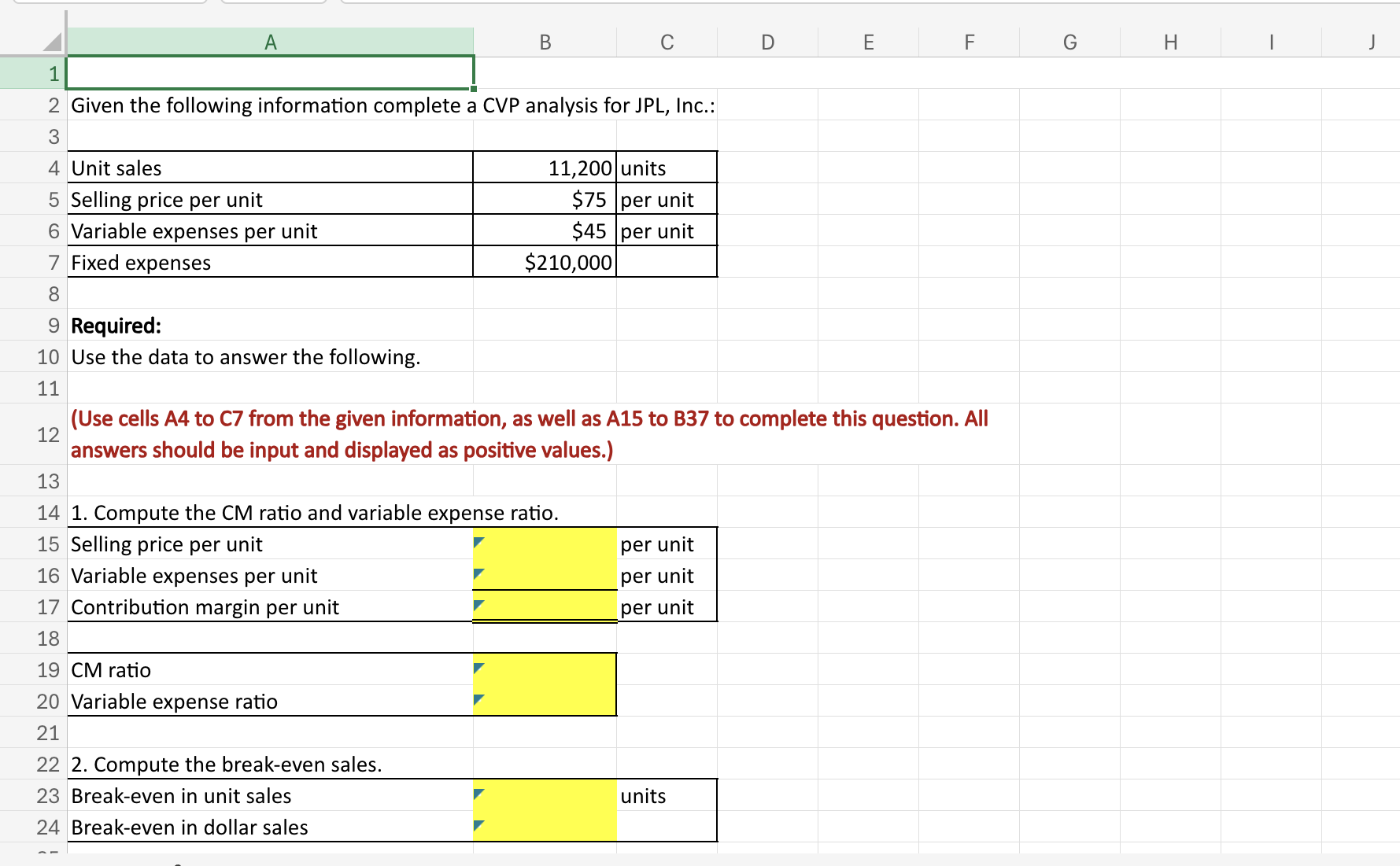Select the Fixed expenses value cell $210,000
This screenshot has height=866, width=1400.
pyautogui.click(x=545, y=262)
